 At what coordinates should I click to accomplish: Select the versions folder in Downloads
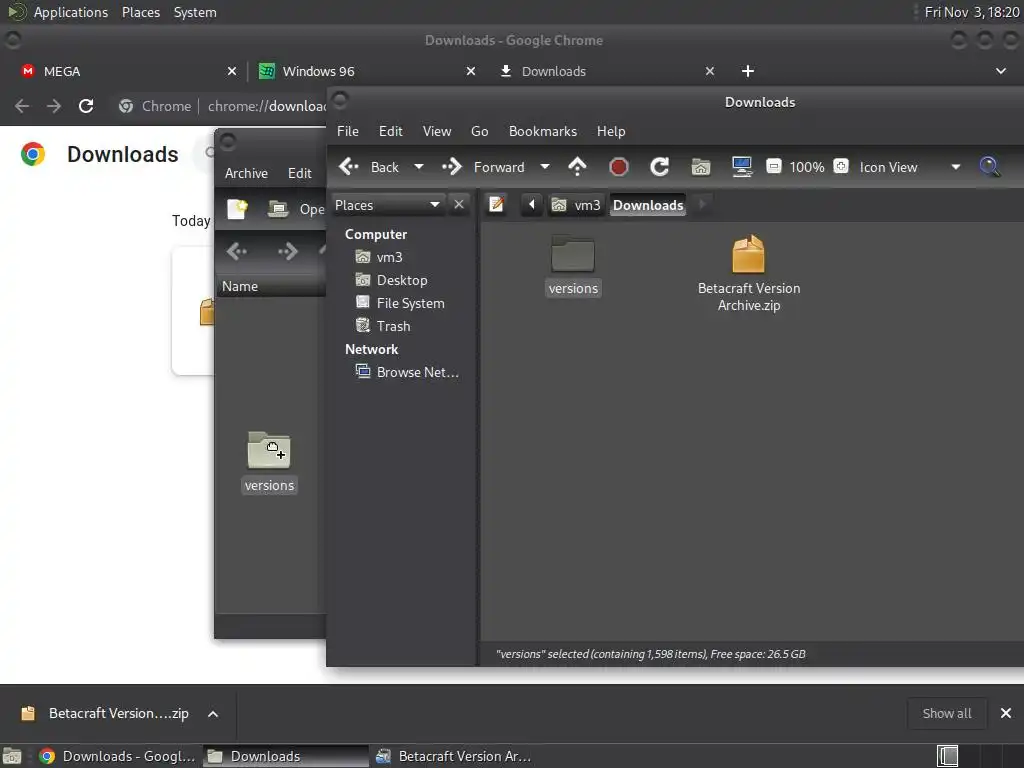click(573, 265)
